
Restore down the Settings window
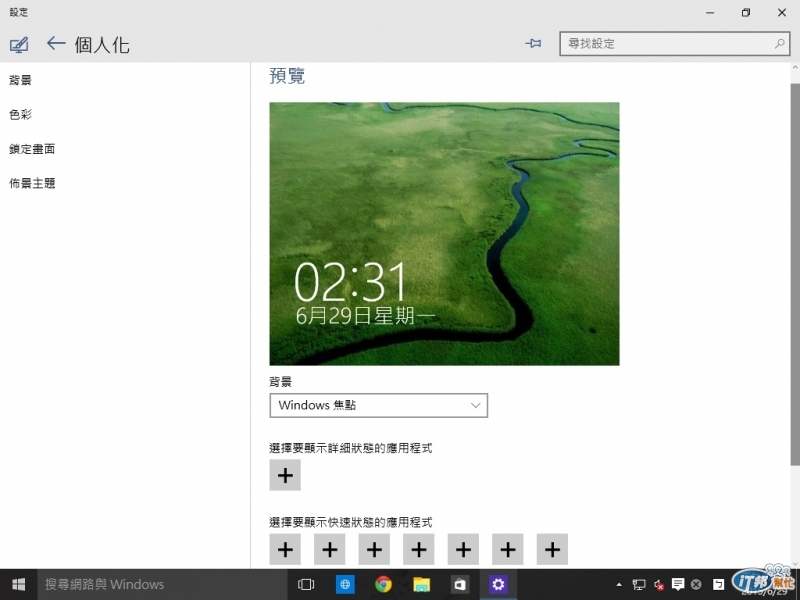tap(745, 13)
